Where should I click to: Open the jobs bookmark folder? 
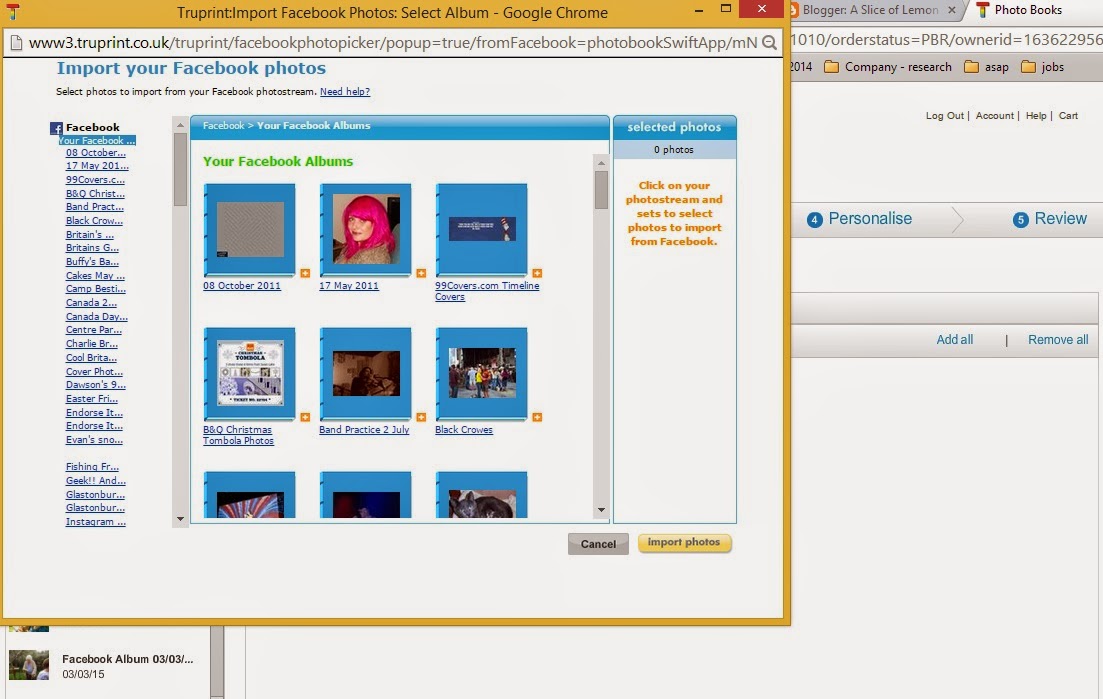coord(1043,67)
